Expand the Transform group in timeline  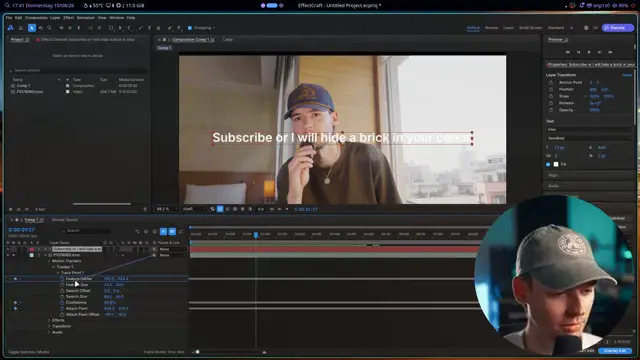point(49,327)
